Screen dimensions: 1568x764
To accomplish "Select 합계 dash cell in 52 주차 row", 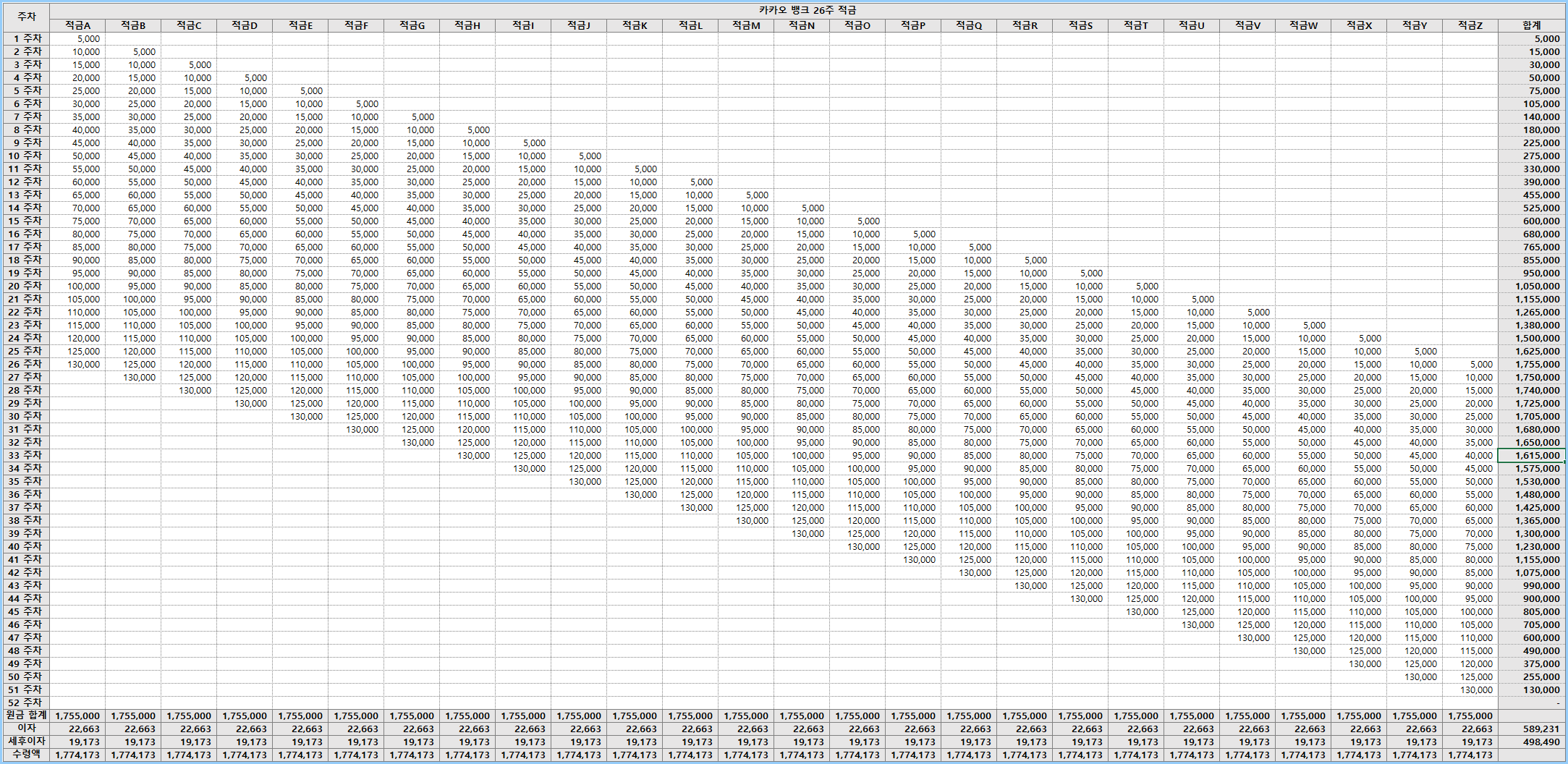I will 1532,703.
